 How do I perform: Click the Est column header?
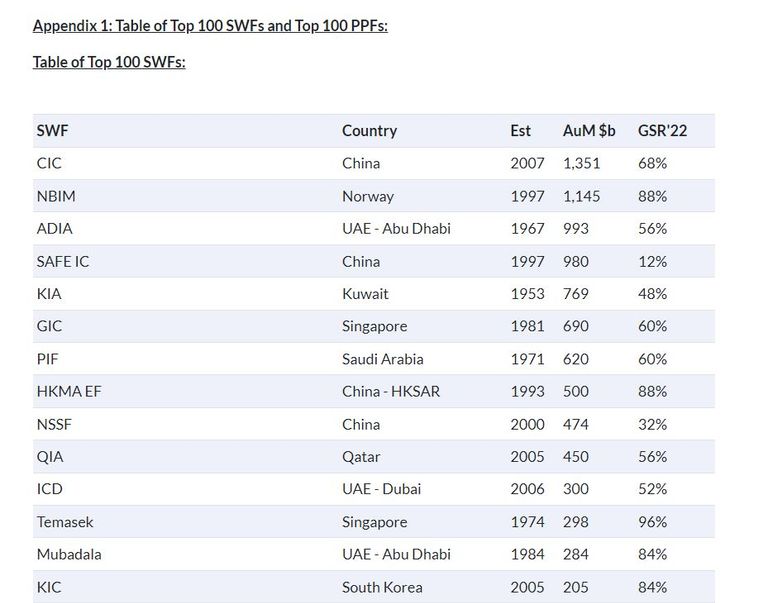pyautogui.click(x=520, y=131)
